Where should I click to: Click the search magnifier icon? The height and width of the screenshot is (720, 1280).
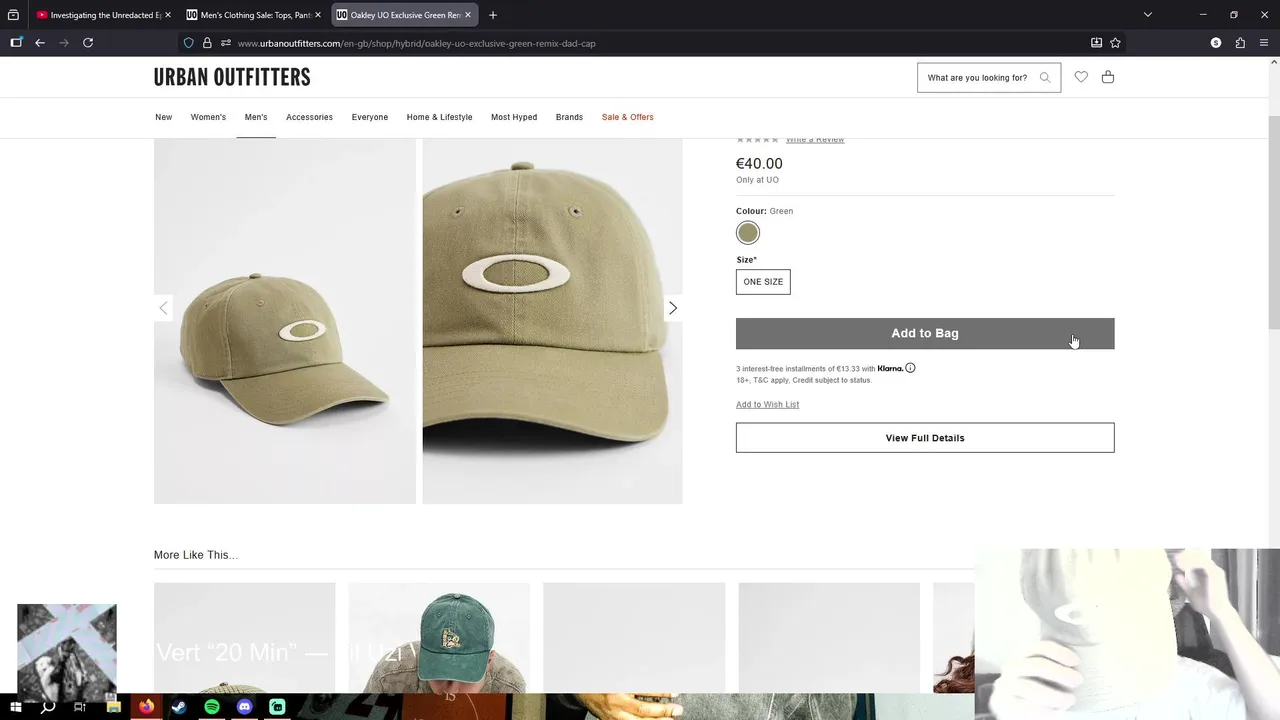tap(1045, 78)
